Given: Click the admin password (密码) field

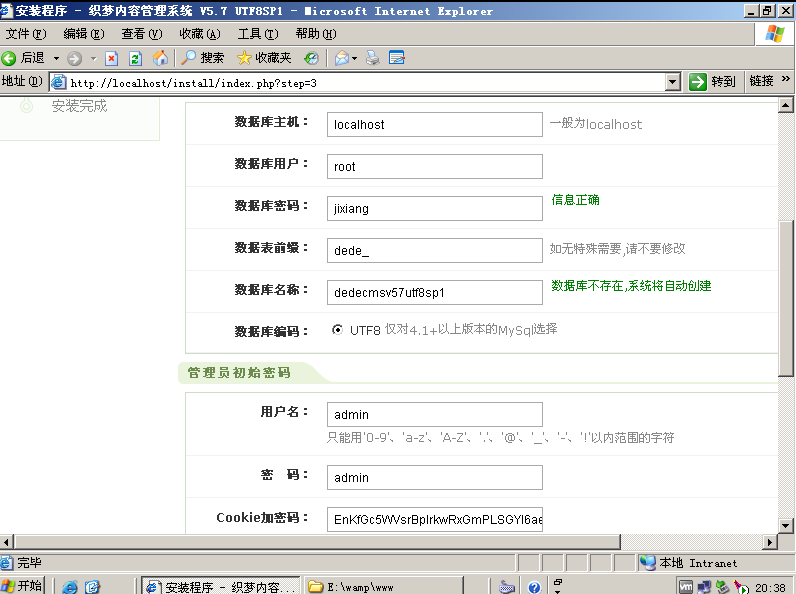Looking at the screenshot, I should pos(435,478).
